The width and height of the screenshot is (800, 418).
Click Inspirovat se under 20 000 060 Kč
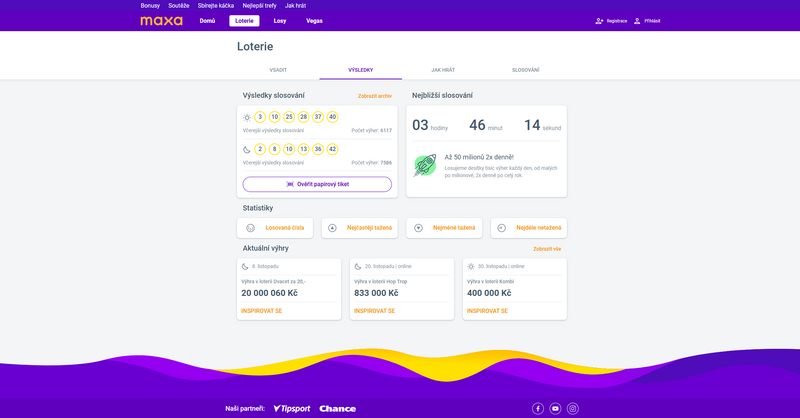(261, 311)
